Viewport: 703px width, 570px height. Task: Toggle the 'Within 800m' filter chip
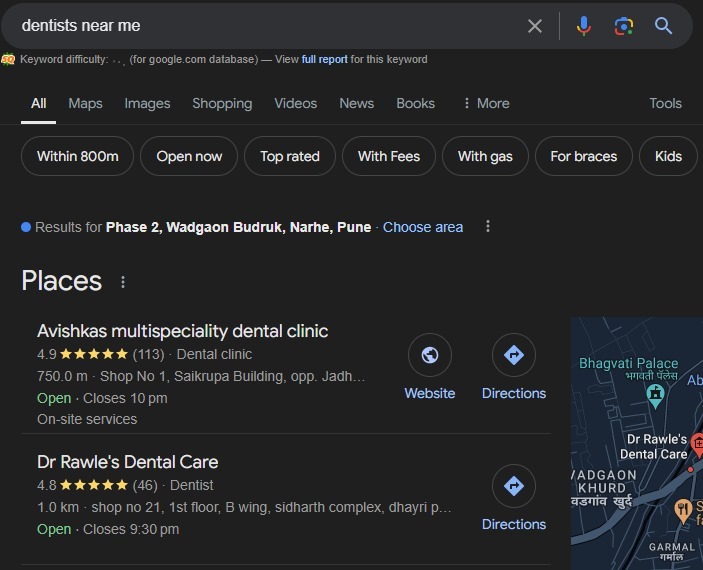[78, 156]
